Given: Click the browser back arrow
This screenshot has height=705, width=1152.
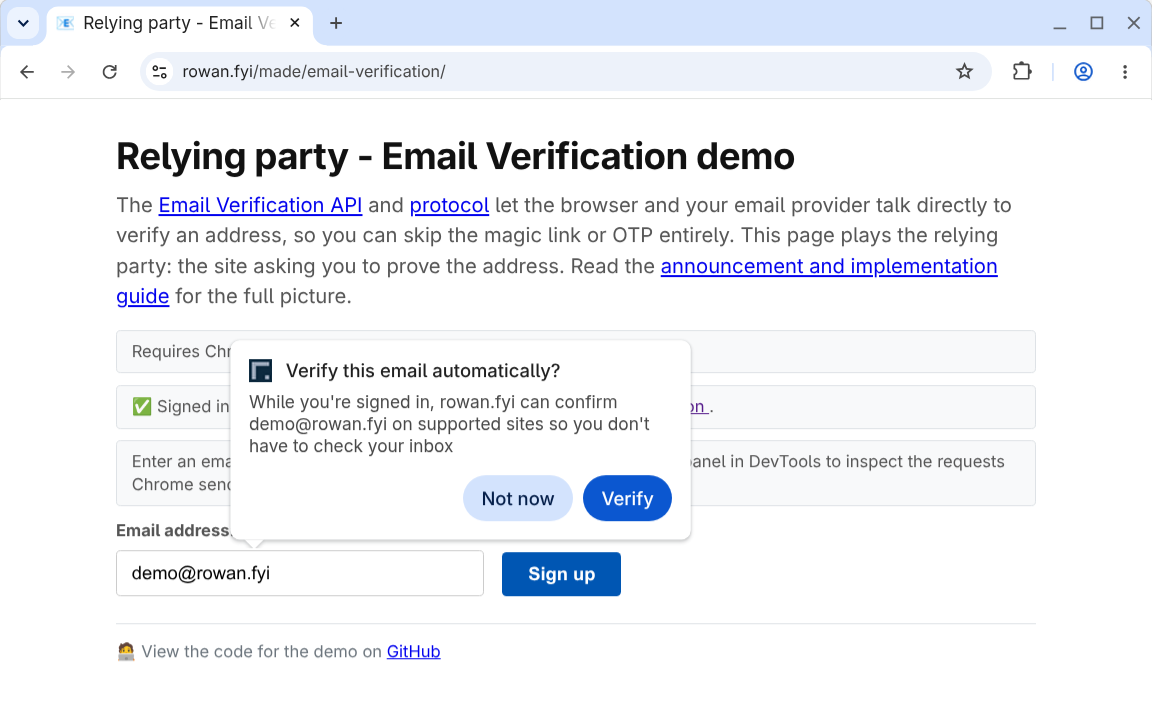Looking at the screenshot, I should [x=27, y=72].
